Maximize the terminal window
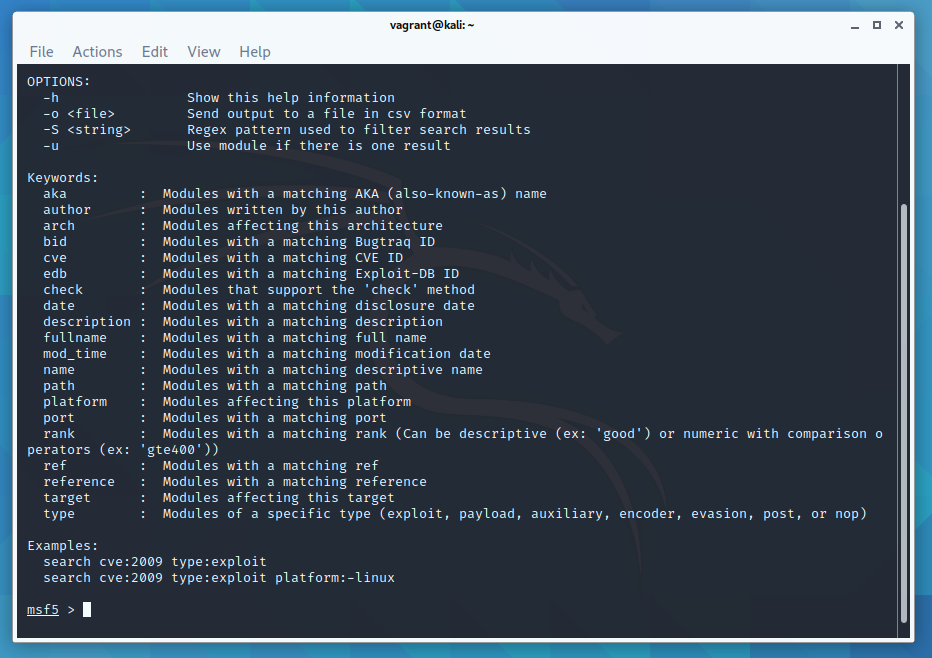 tap(875, 24)
